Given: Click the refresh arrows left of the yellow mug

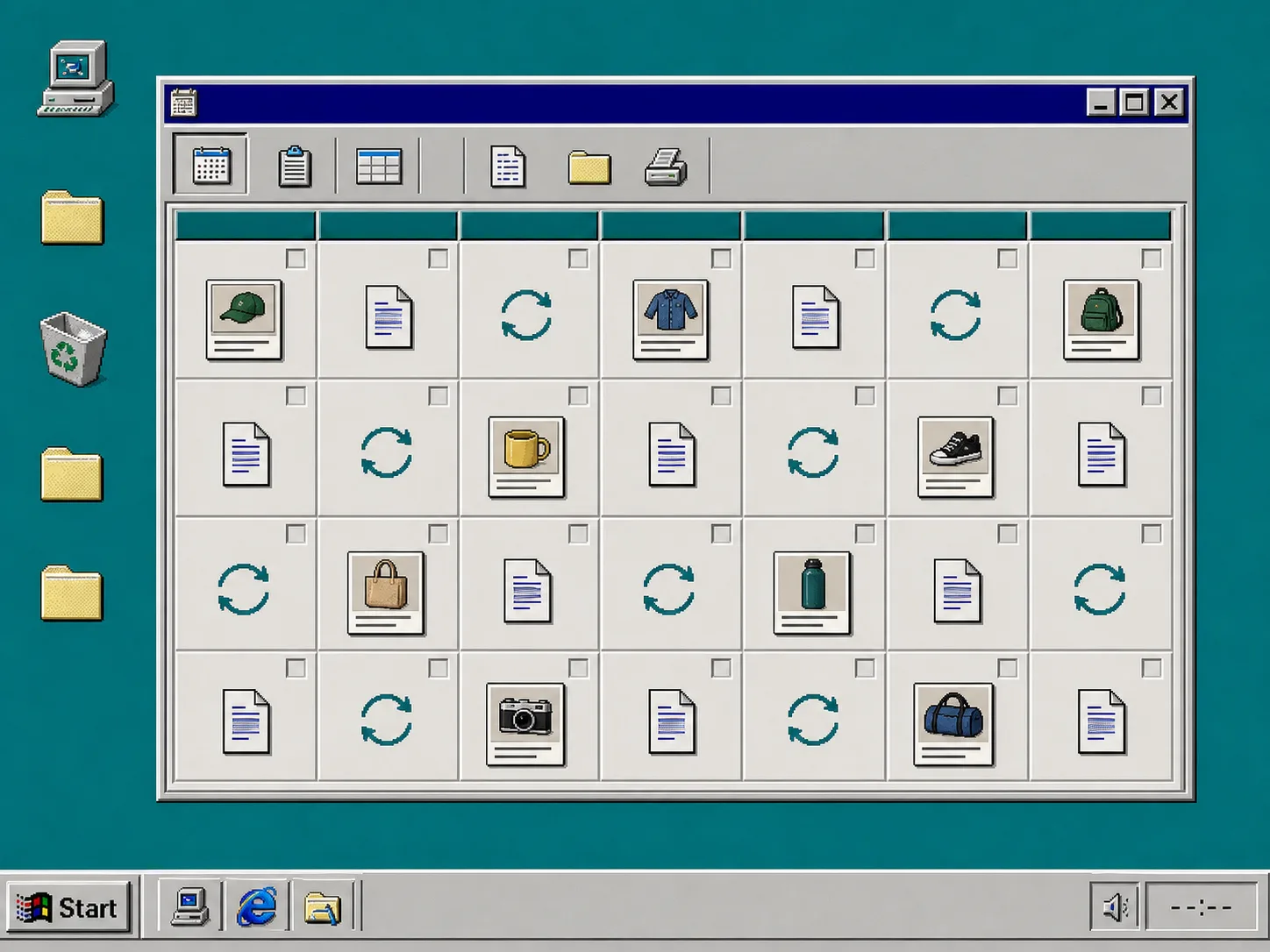Looking at the screenshot, I should coord(387,452).
